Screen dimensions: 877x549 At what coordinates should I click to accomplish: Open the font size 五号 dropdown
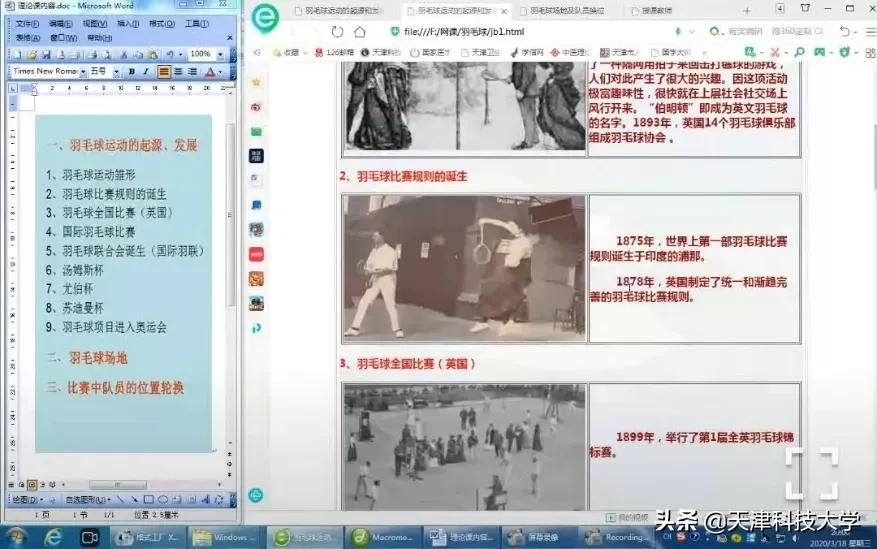pos(116,72)
